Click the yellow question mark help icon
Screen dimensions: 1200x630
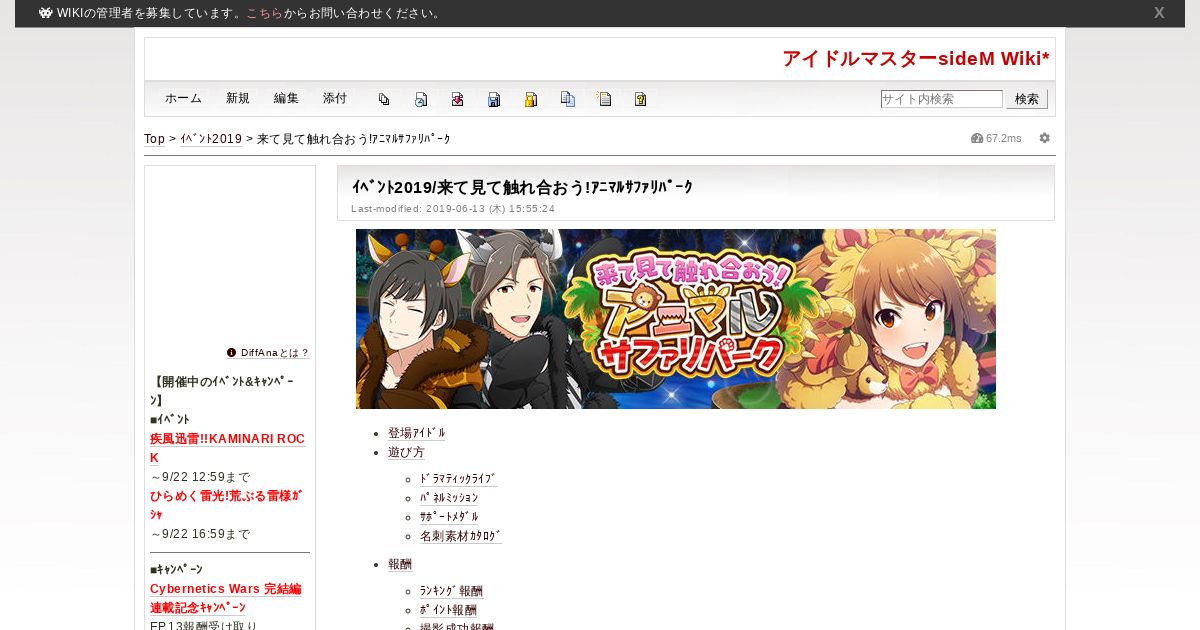(x=640, y=99)
